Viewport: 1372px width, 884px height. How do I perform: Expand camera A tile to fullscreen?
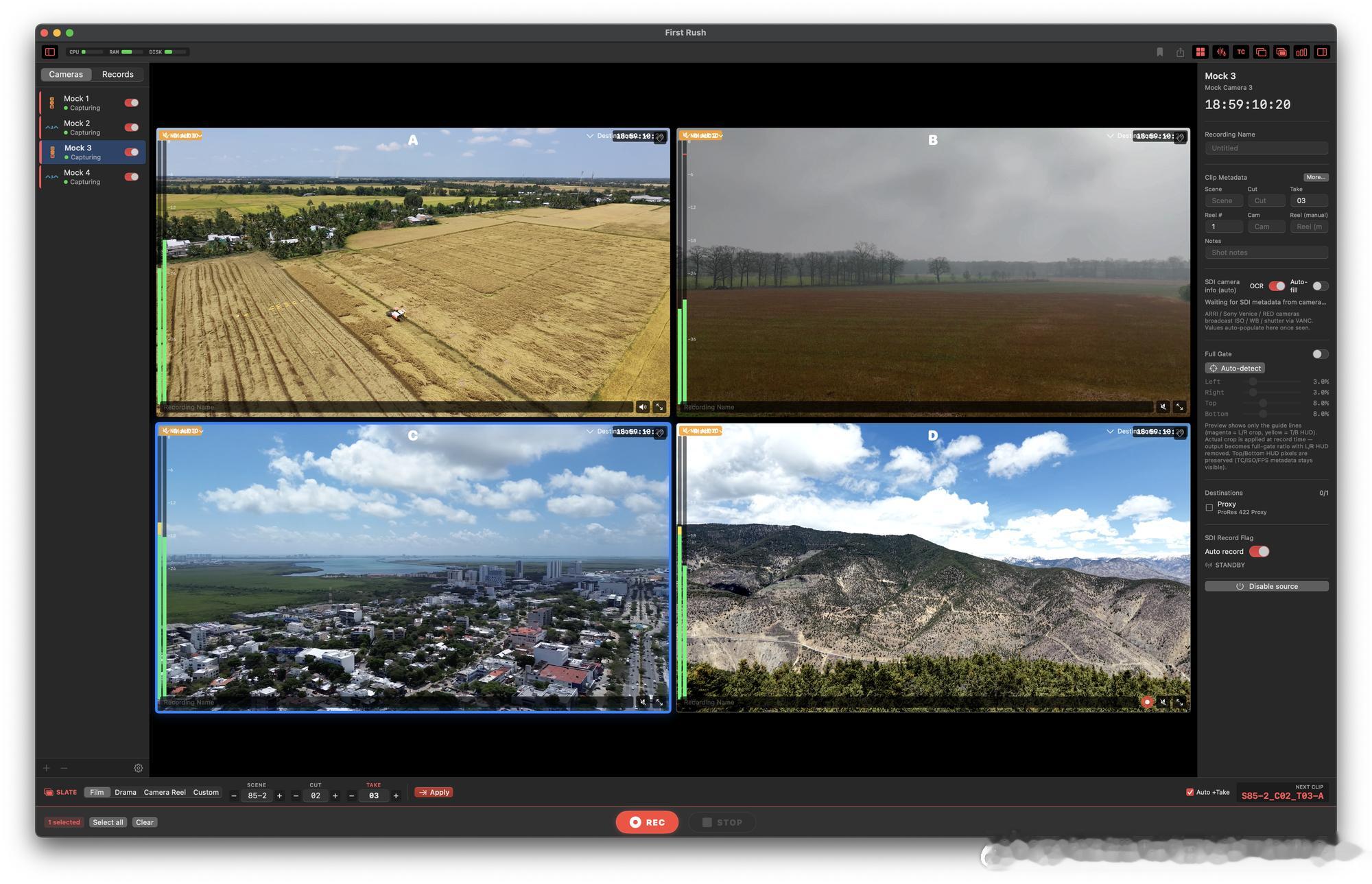pyautogui.click(x=659, y=407)
